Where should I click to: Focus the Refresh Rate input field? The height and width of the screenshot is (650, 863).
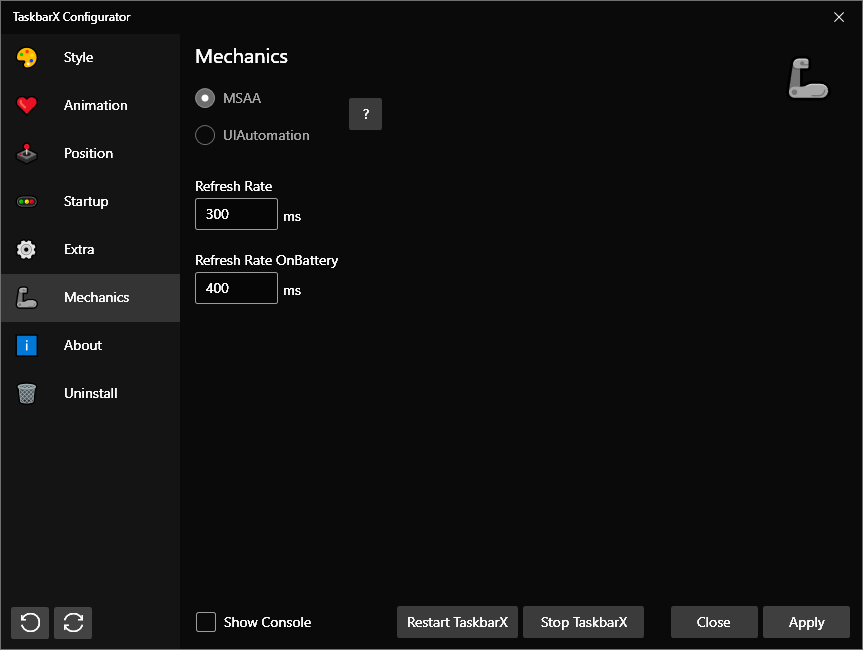click(x=236, y=214)
